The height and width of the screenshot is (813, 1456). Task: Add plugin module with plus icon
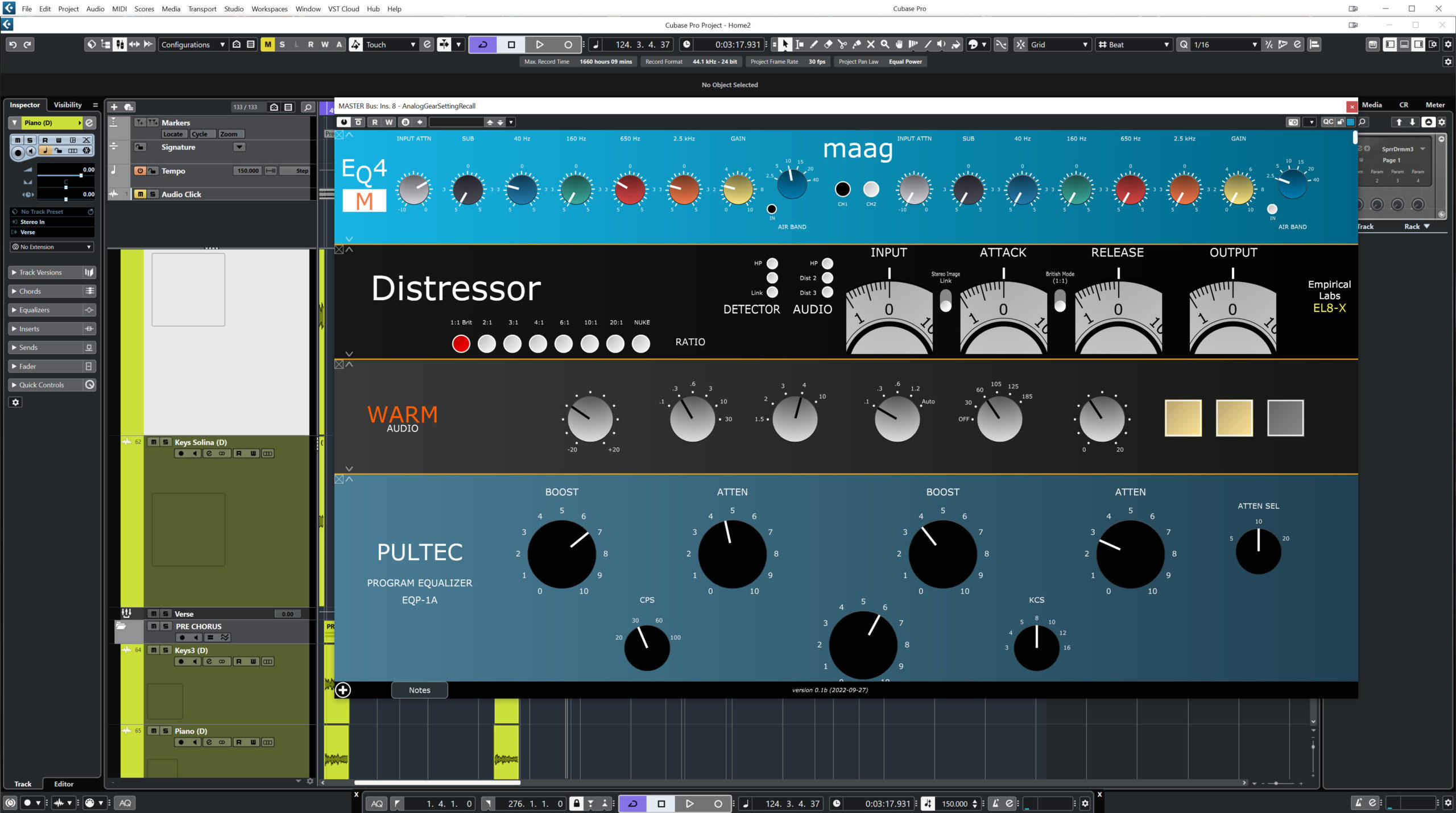[x=343, y=690]
